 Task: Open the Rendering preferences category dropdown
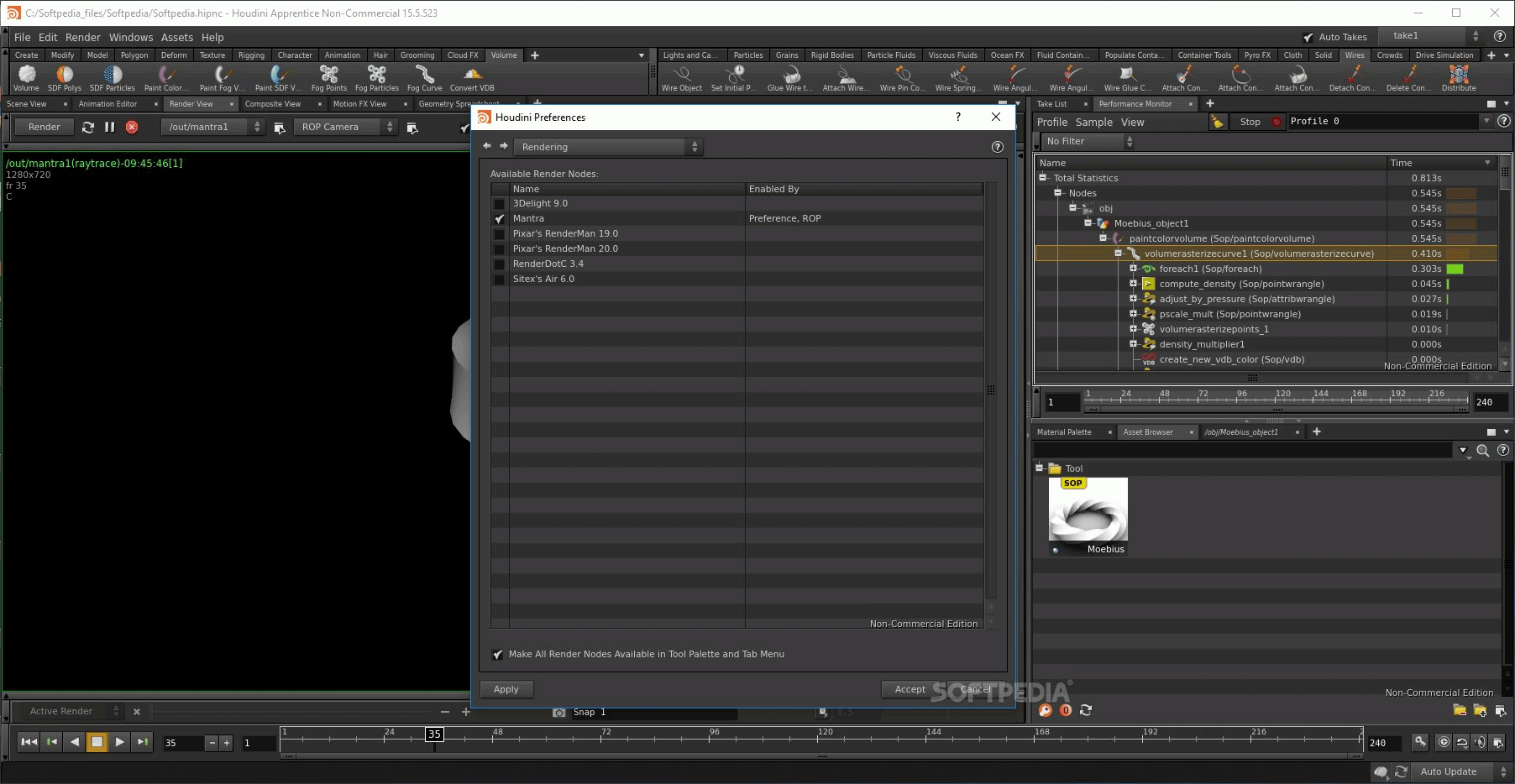pyautogui.click(x=608, y=147)
